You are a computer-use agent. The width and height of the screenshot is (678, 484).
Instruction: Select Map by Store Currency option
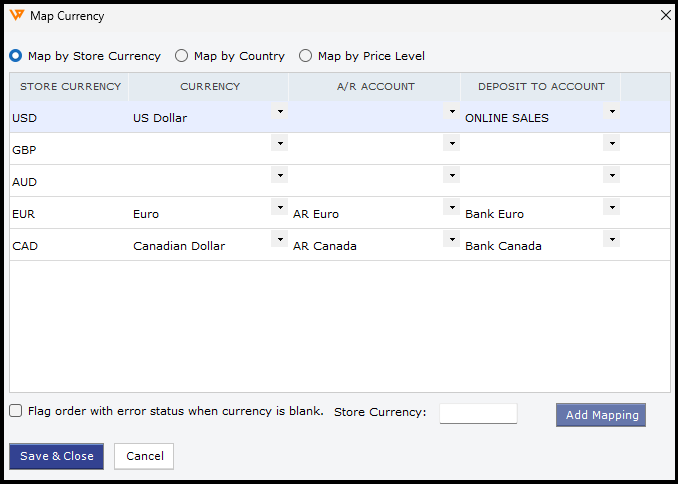(16, 56)
